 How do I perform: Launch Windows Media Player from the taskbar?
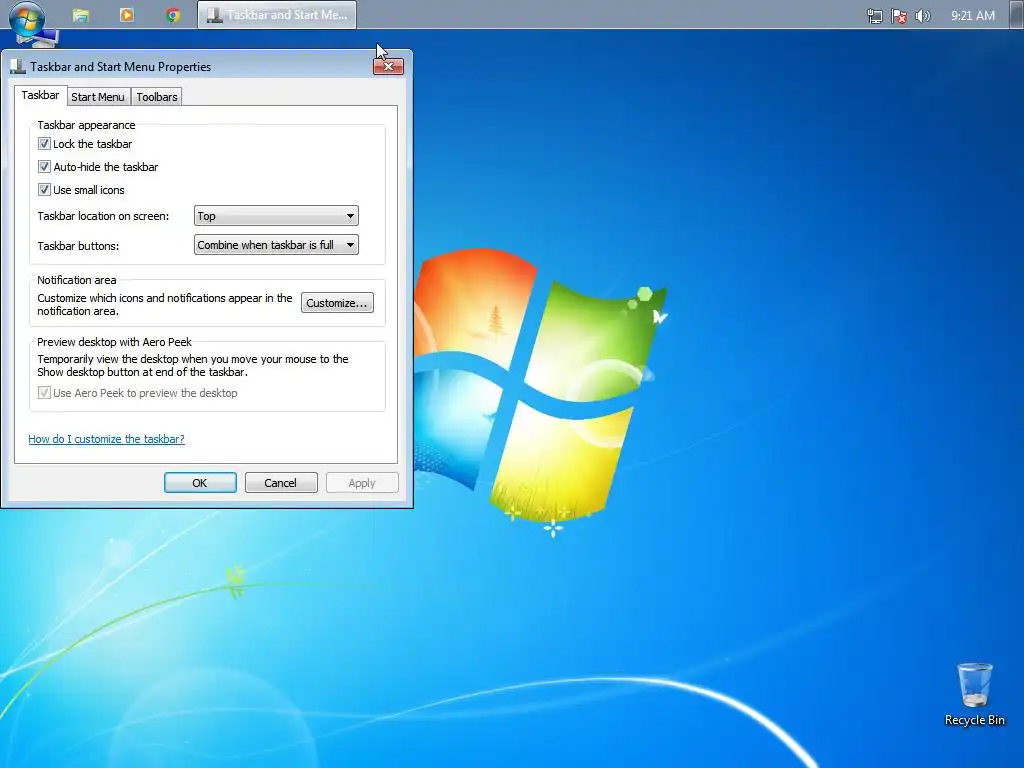click(x=127, y=14)
